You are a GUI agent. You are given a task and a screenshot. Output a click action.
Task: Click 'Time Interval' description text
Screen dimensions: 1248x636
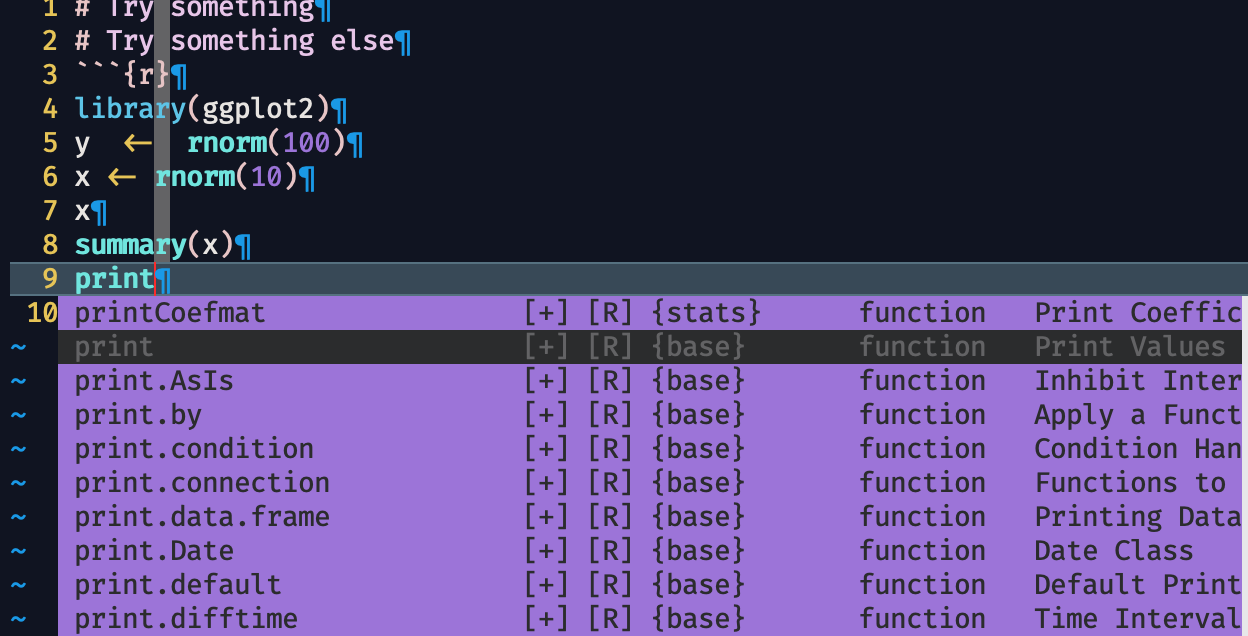(x=1138, y=619)
